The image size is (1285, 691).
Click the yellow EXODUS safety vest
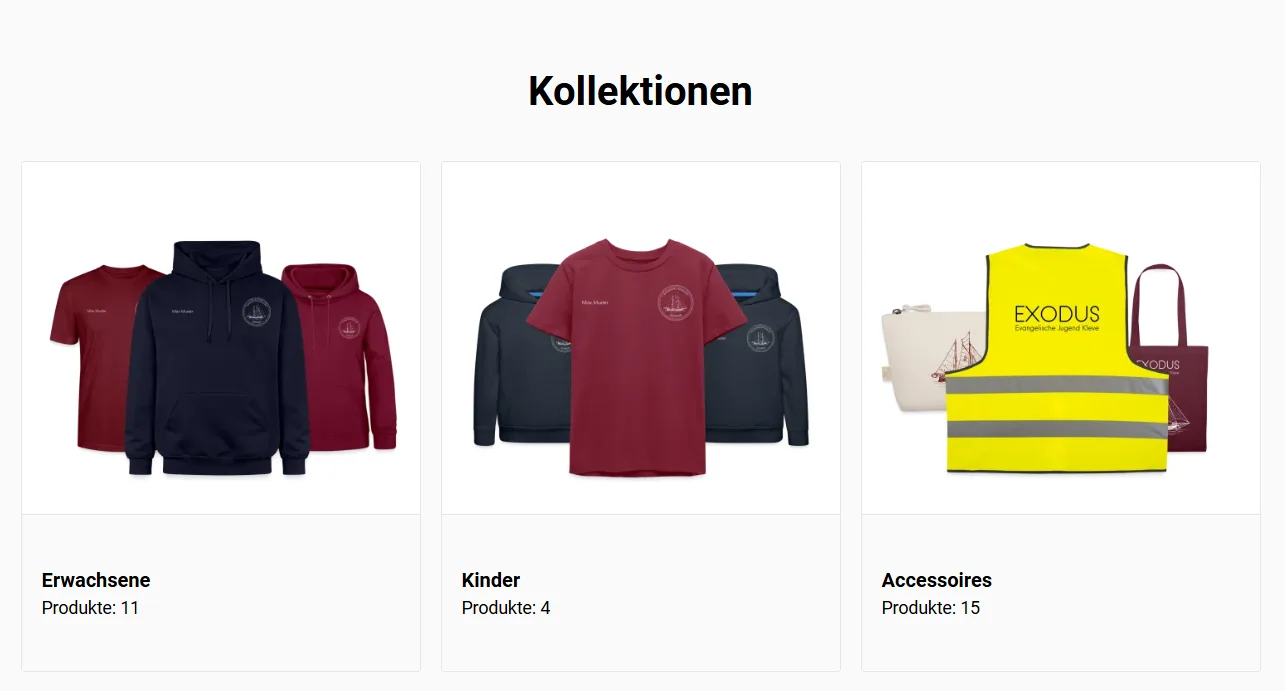click(x=1056, y=357)
